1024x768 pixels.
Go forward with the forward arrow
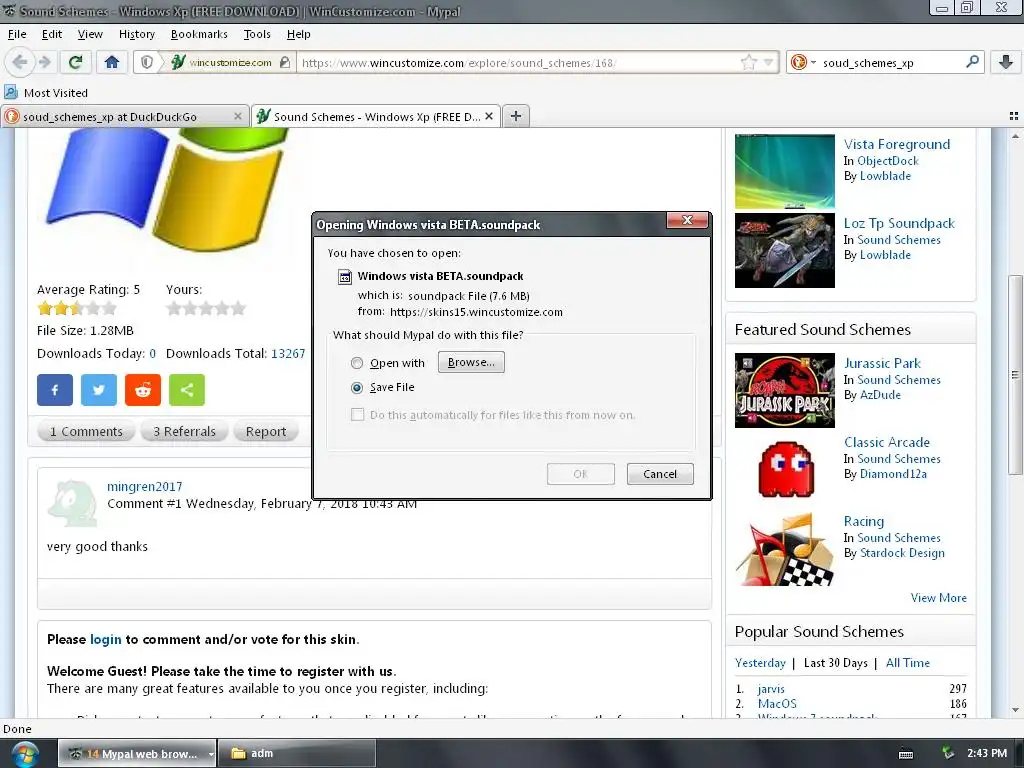[44, 62]
